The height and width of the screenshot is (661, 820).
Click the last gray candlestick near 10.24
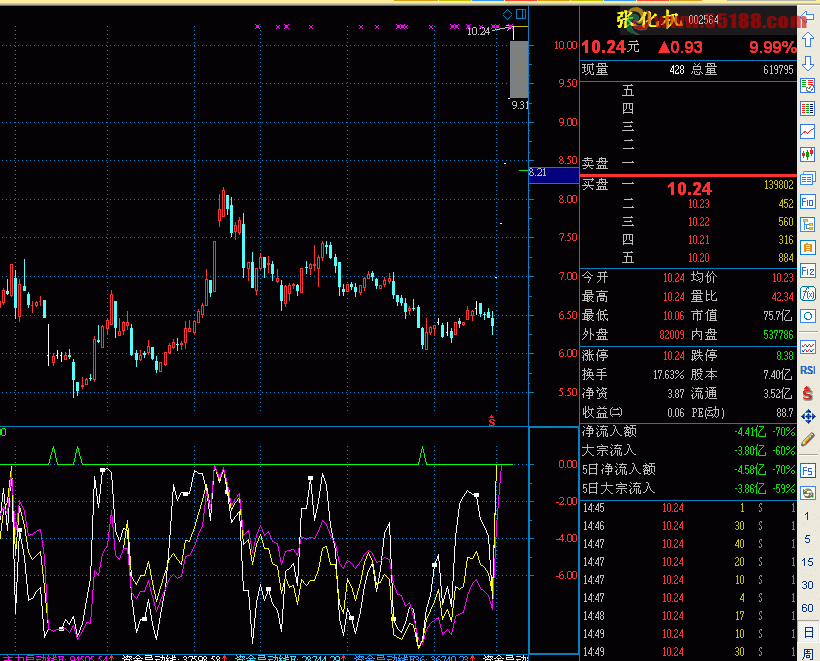pyautogui.click(x=519, y=69)
